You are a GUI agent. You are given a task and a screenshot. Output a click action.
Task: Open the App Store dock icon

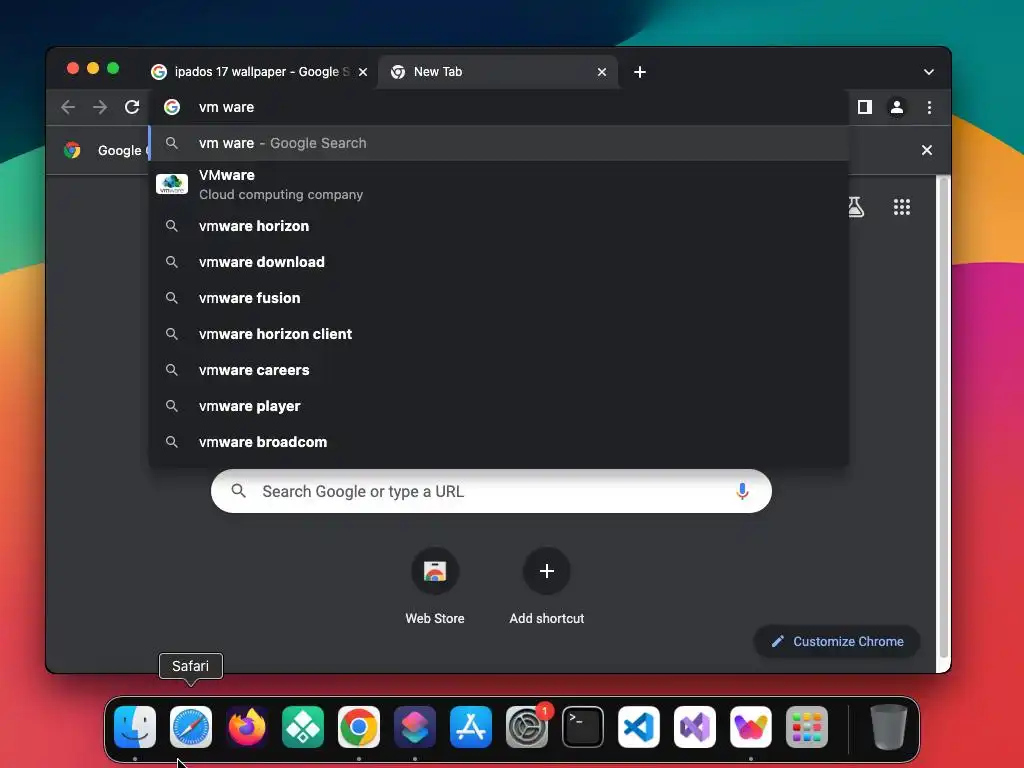(471, 727)
